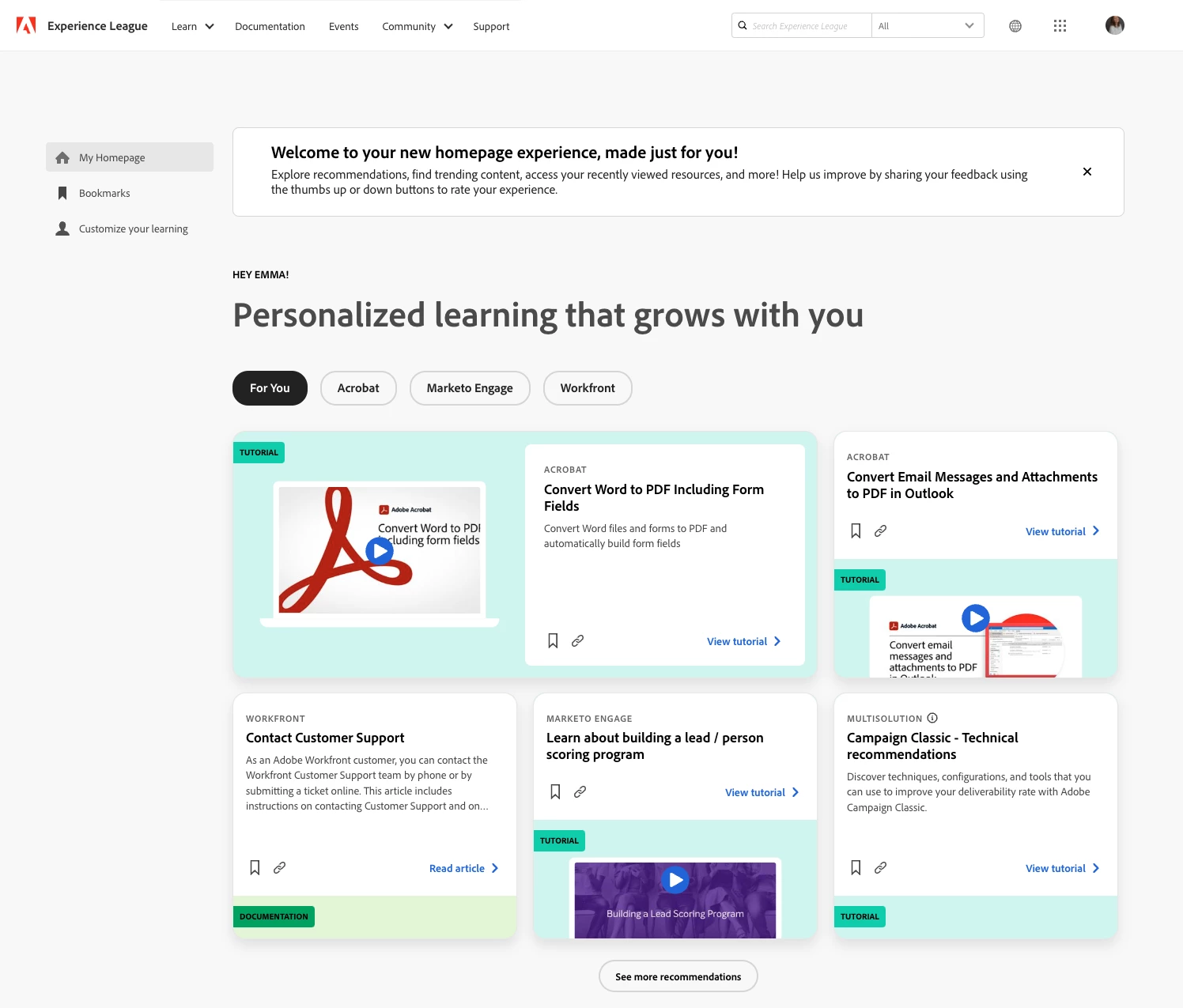
Task: Open Learn about building a lead title
Action: tap(655, 746)
